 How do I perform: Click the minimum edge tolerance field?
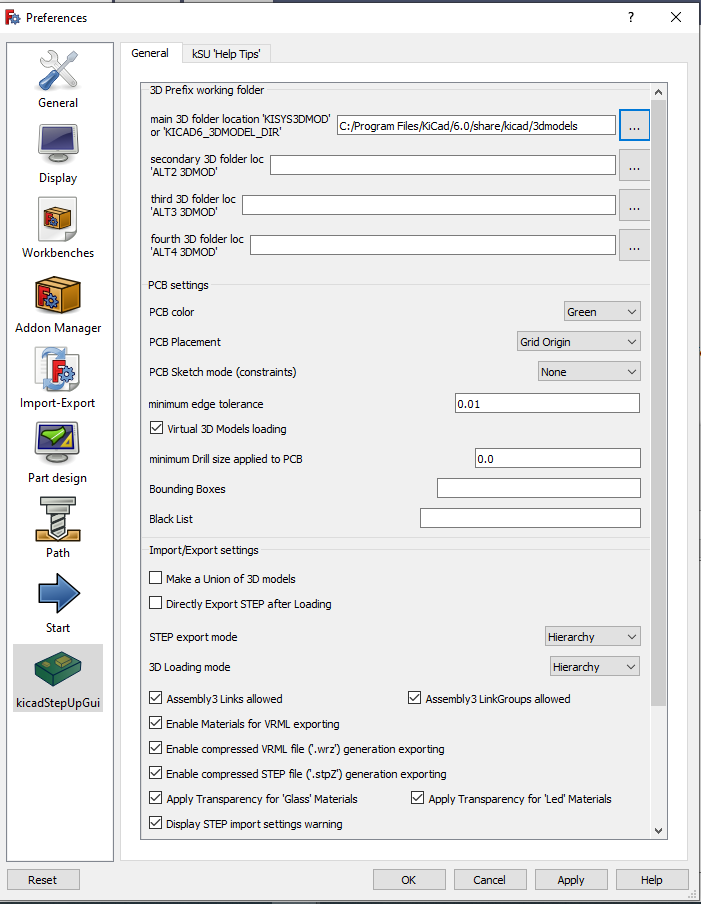547,403
